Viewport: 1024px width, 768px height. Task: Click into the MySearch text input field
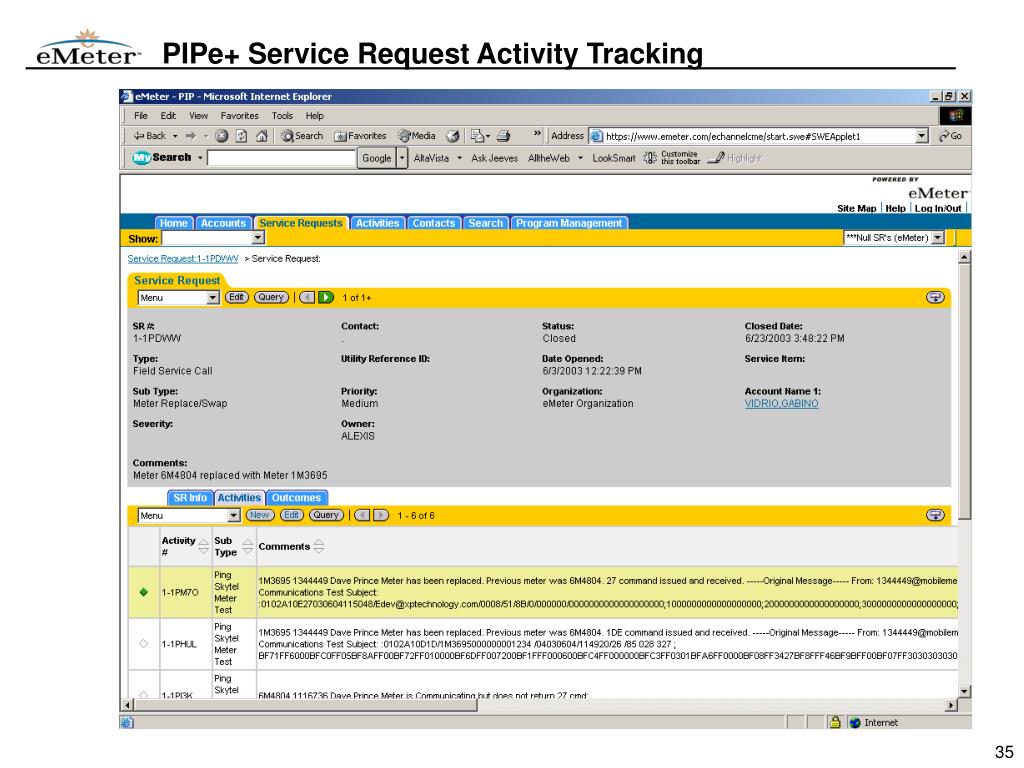pos(281,157)
